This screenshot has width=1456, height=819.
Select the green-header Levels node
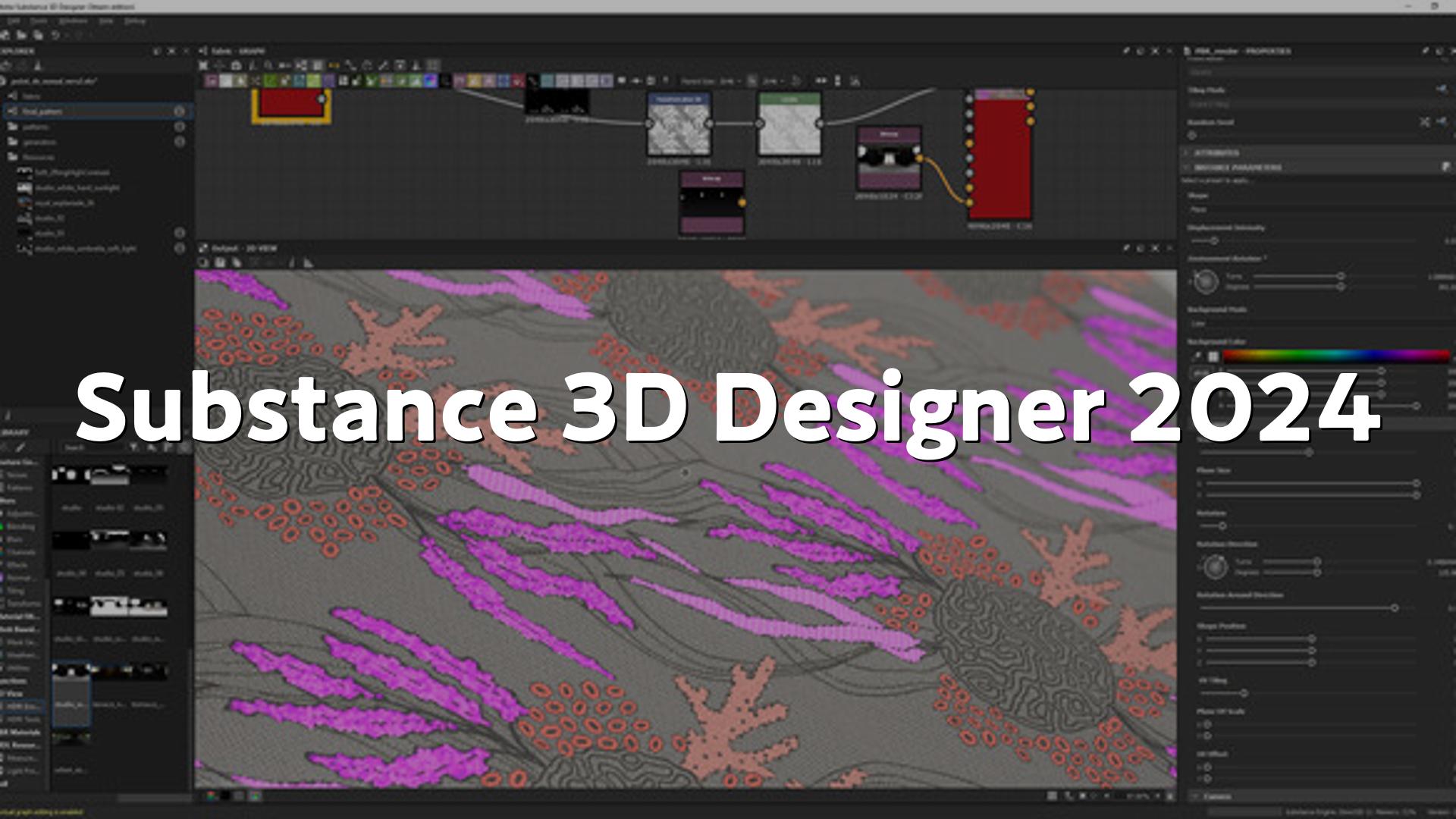(789, 124)
